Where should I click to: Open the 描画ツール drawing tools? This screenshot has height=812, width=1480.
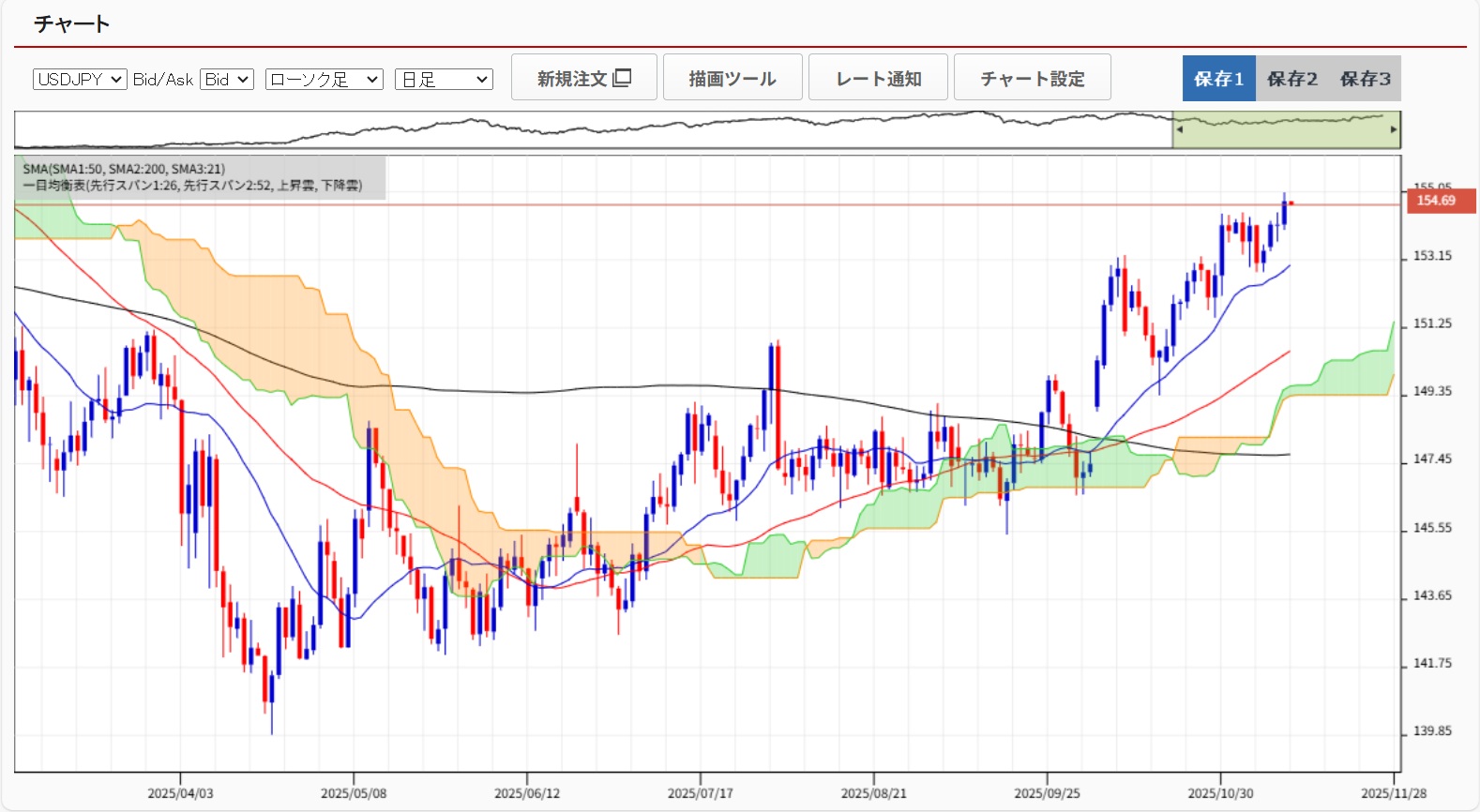732,78
